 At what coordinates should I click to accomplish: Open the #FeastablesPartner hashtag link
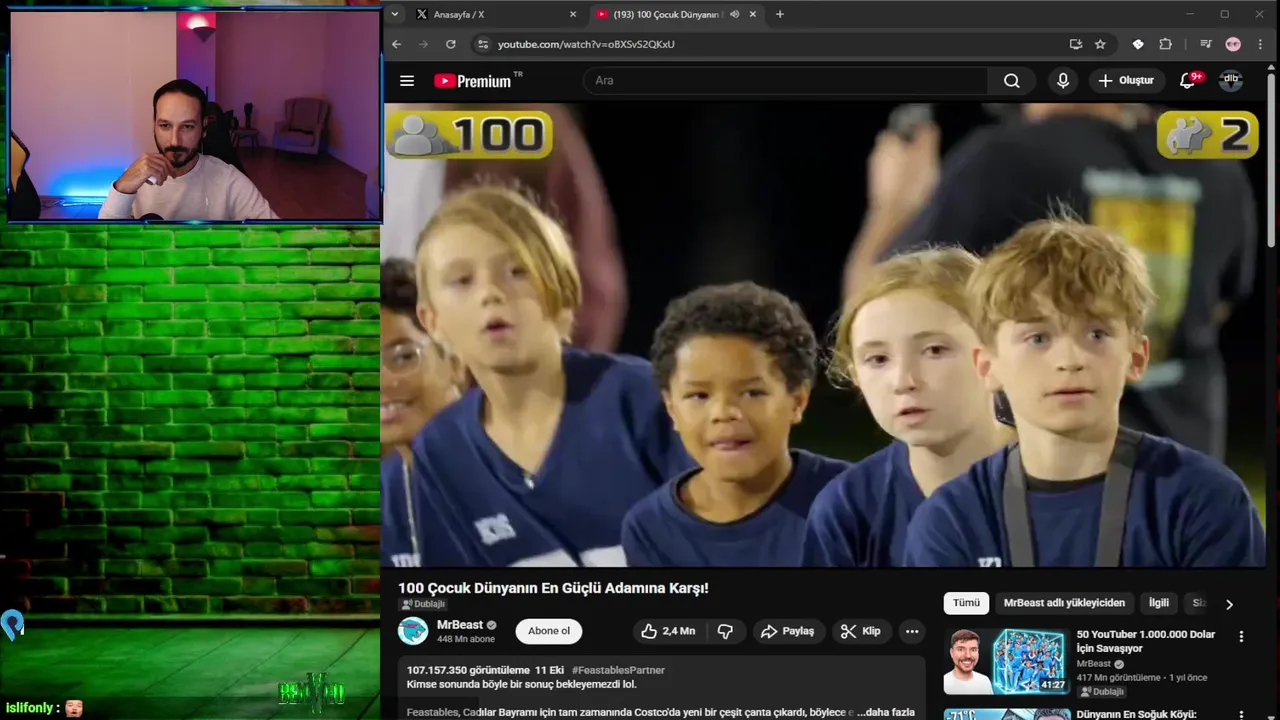[618, 670]
